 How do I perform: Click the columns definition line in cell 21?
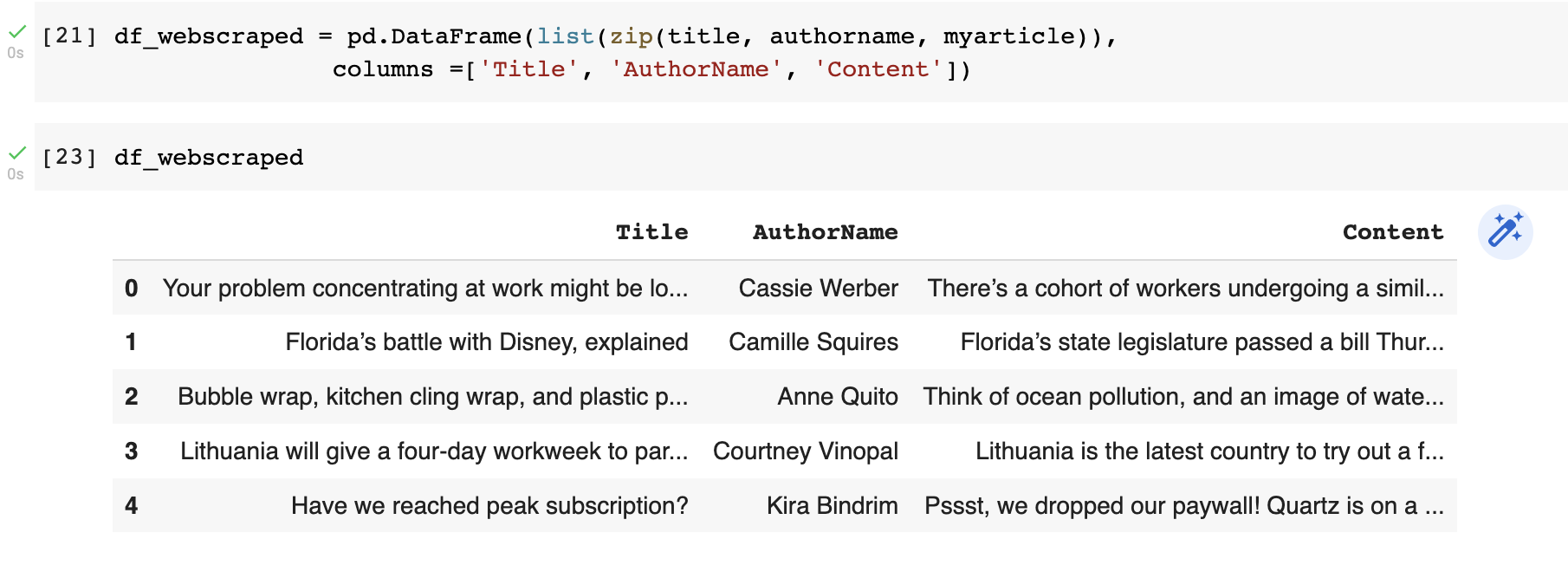pos(651,69)
